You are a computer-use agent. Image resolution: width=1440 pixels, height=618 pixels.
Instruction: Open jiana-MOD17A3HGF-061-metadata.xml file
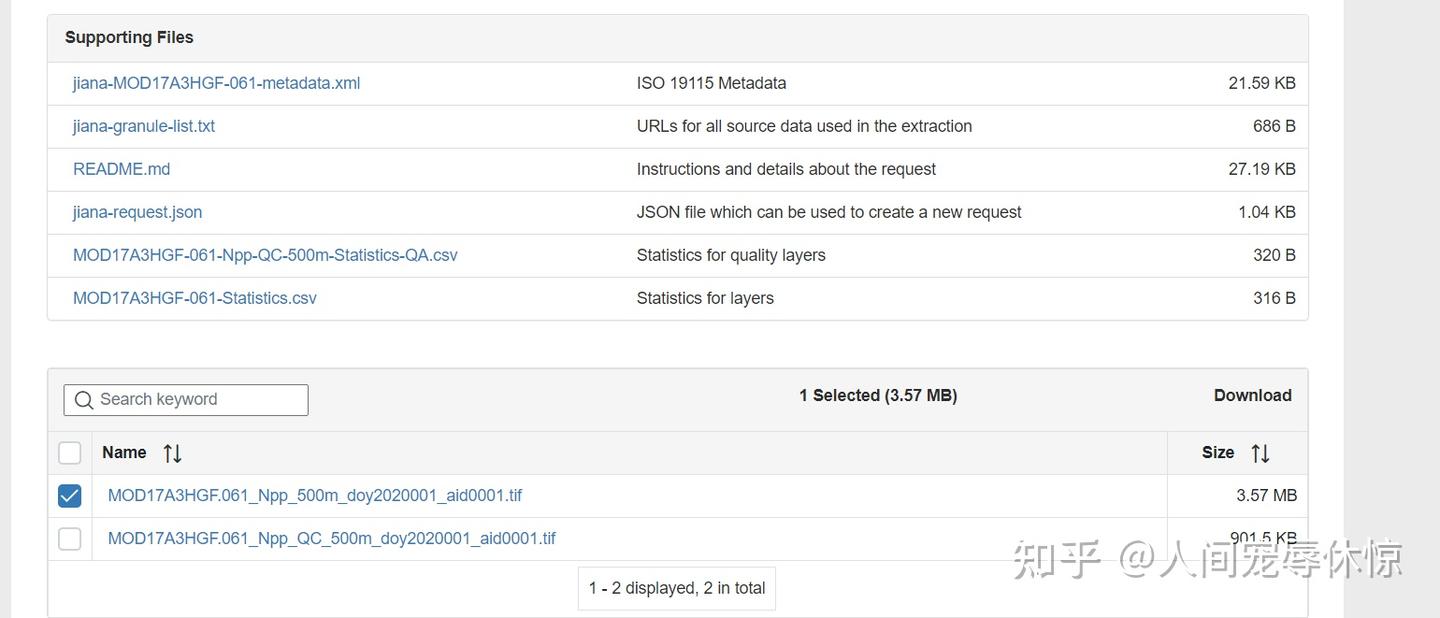tap(216, 84)
